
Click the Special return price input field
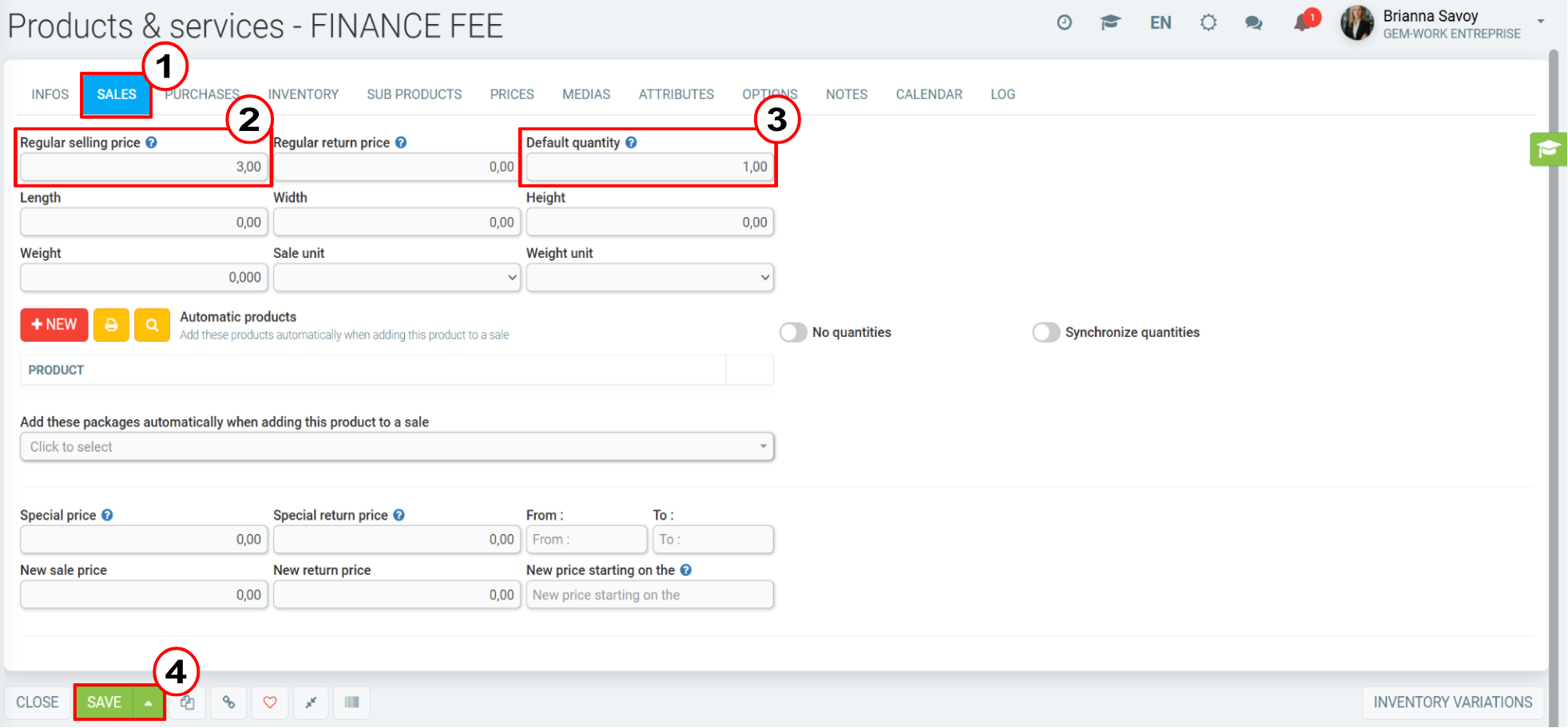(x=397, y=540)
